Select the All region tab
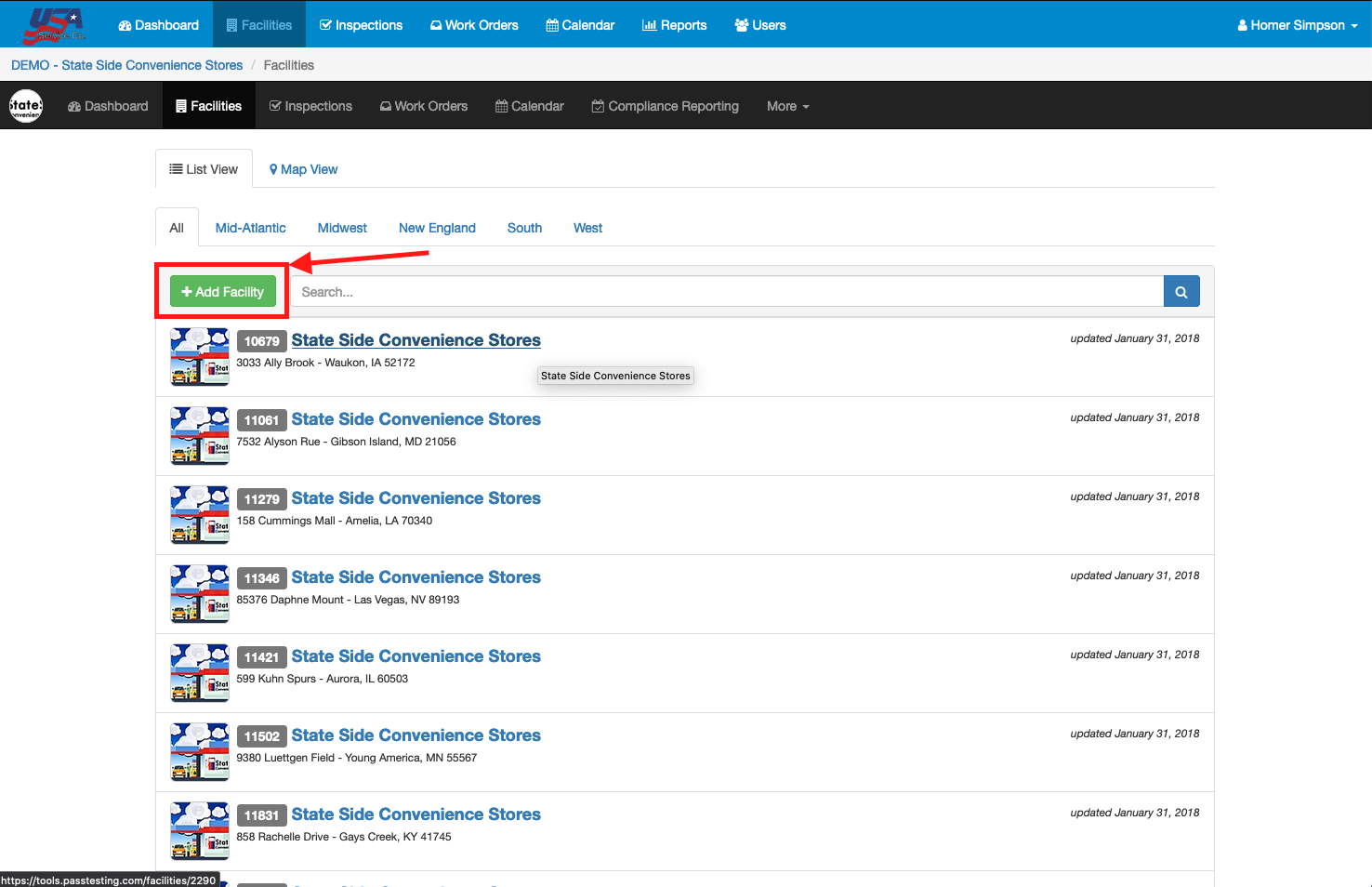Viewport: 1372px width, 887px height. point(177,228)
